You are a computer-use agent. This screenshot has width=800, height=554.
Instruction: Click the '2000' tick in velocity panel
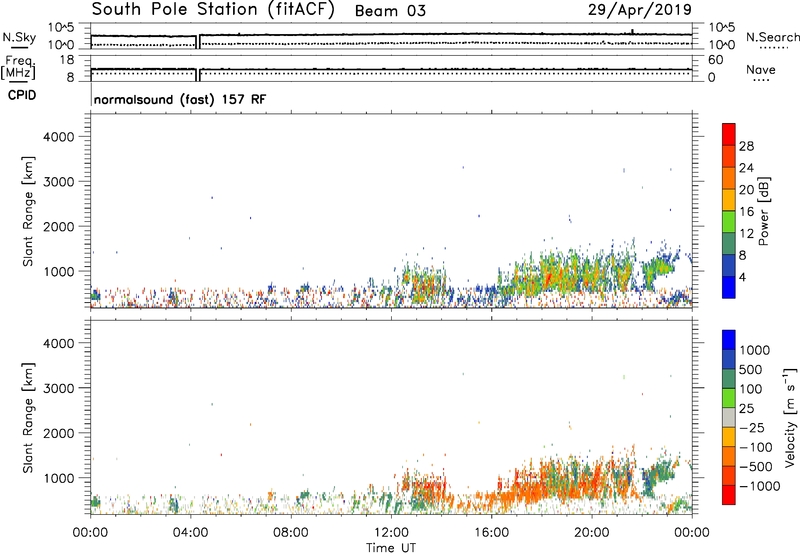[59, 433]
